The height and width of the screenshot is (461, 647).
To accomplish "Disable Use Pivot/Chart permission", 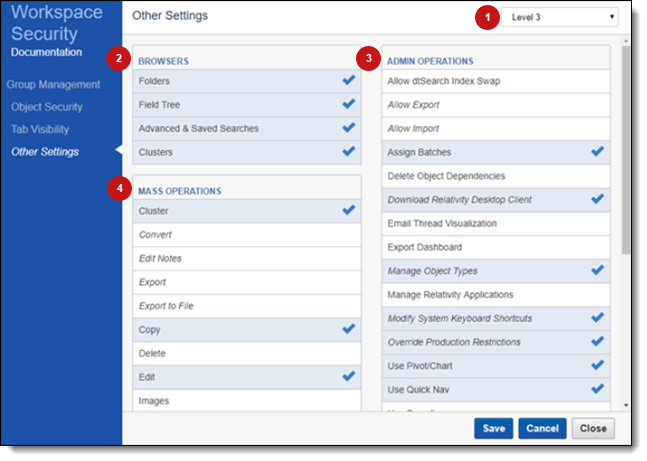I will (x=496, y=366).
